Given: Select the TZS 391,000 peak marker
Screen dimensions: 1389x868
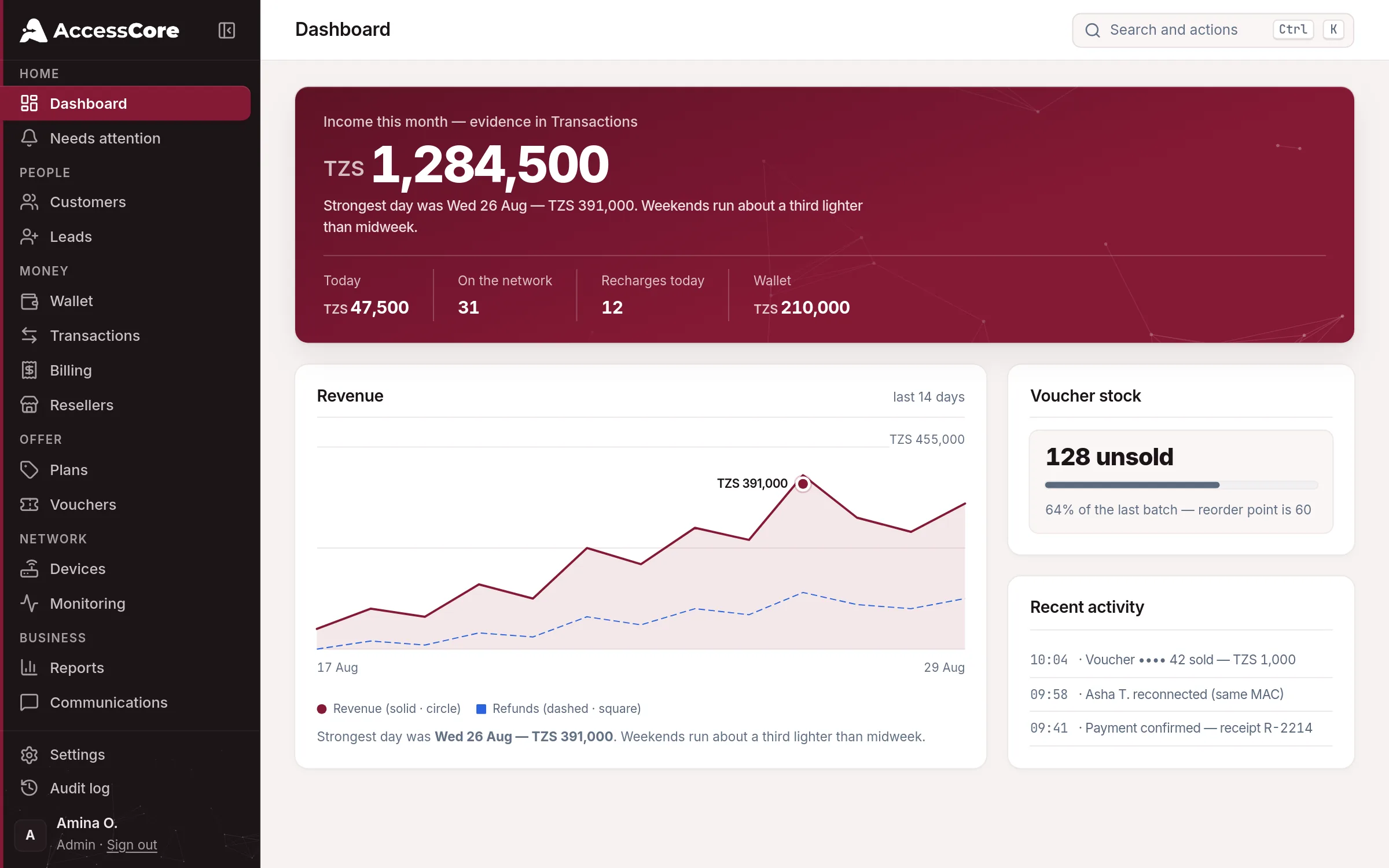Looking at the screenshot, I should tap(803, 484).
